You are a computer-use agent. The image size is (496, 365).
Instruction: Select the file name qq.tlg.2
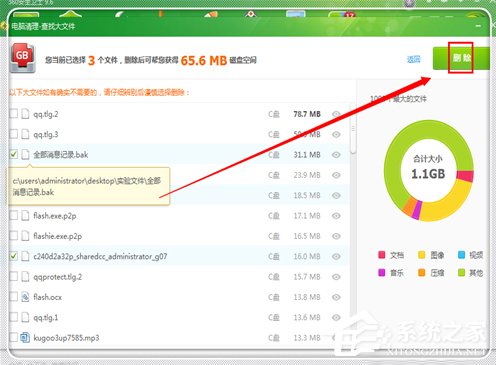[x=46, y=114]
